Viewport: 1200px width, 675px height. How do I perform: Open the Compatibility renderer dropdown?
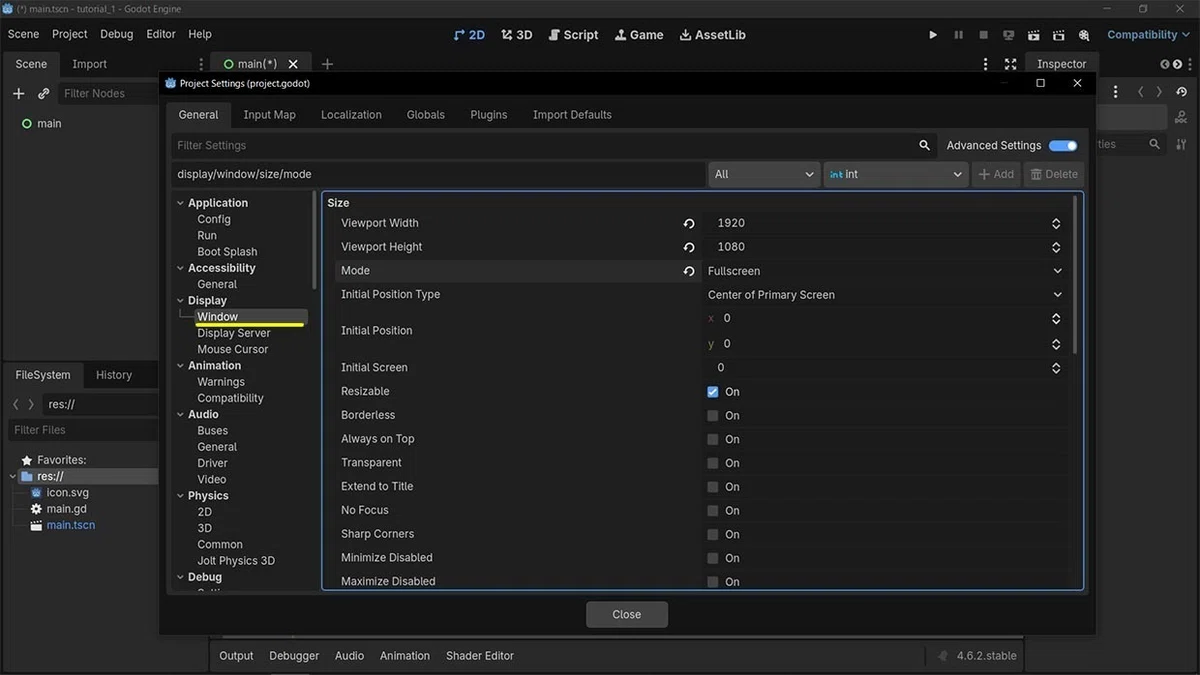(1149, 35)
